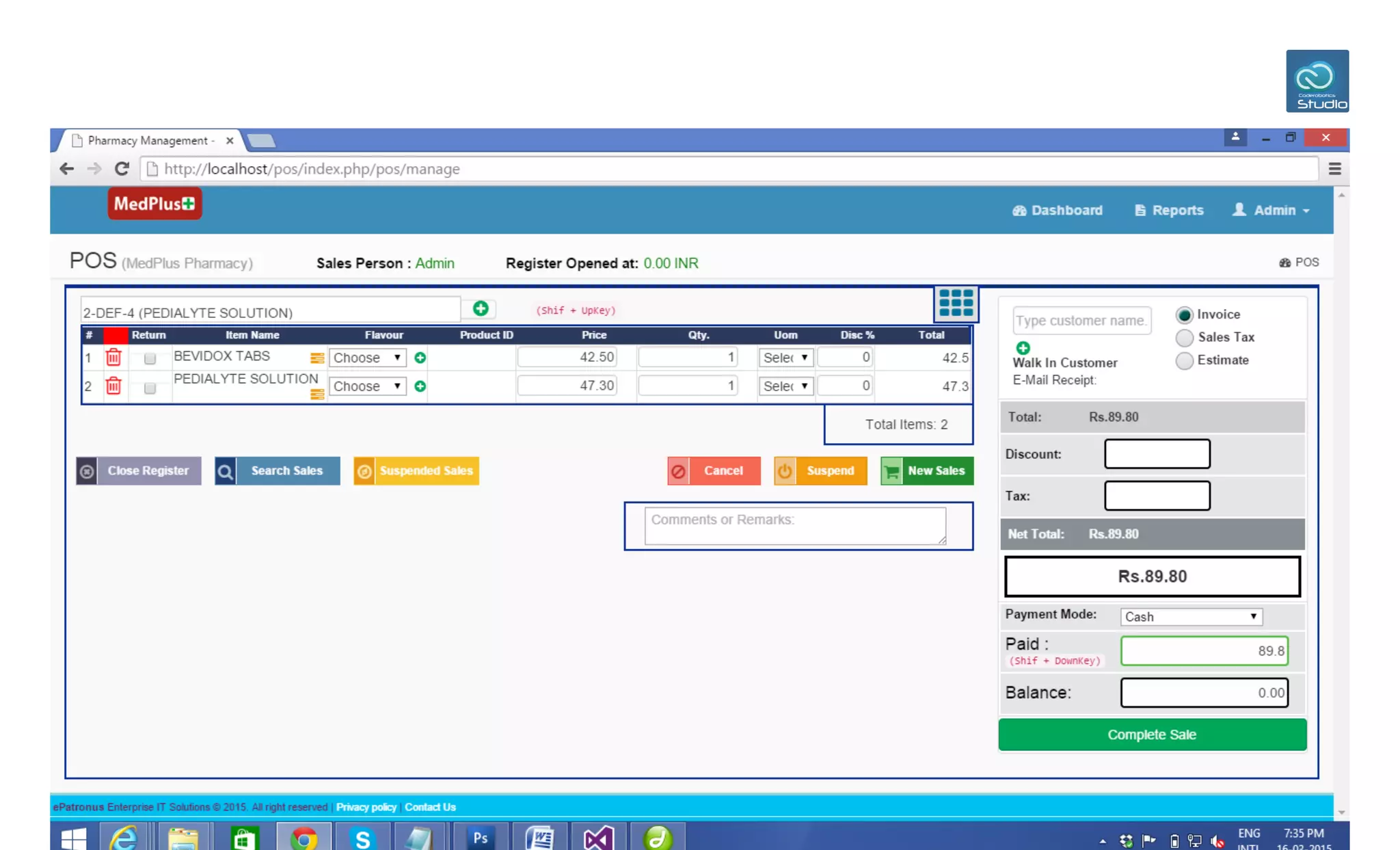Click trash icon for PEDIALYTE SOLUTION row
1400x850 pixels.
[x=113, y=386]
